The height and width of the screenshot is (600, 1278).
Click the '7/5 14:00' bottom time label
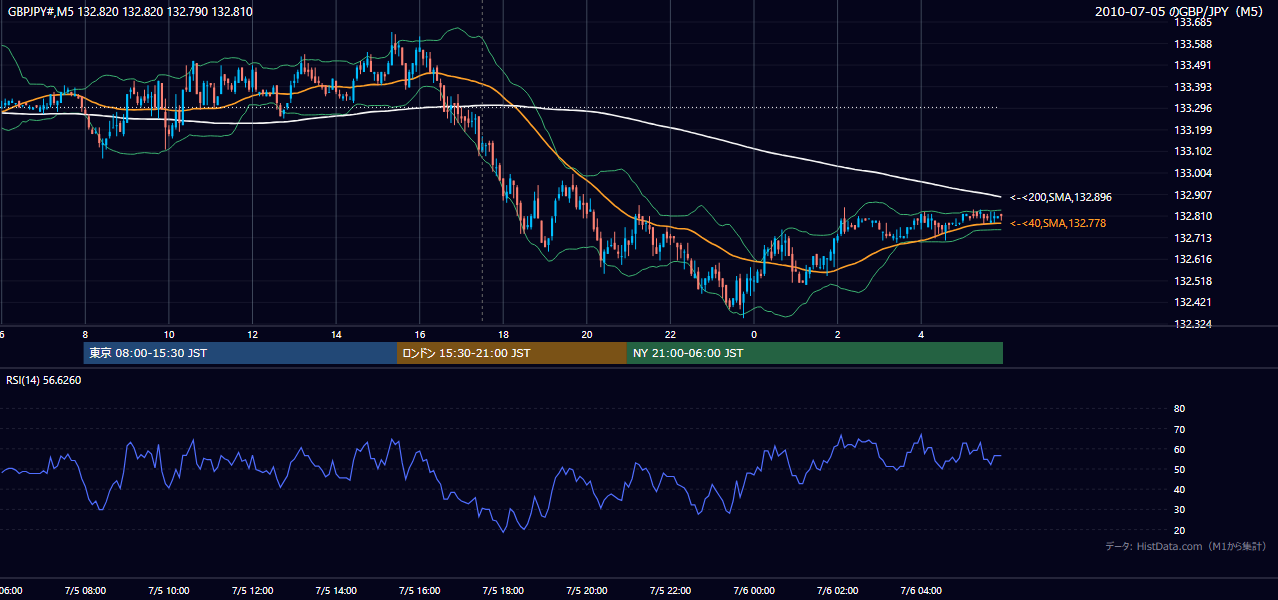tap(336, 591)
